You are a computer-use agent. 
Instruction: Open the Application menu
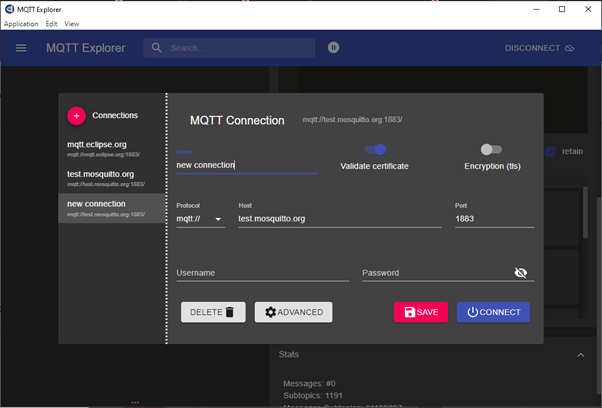[21, 23]
